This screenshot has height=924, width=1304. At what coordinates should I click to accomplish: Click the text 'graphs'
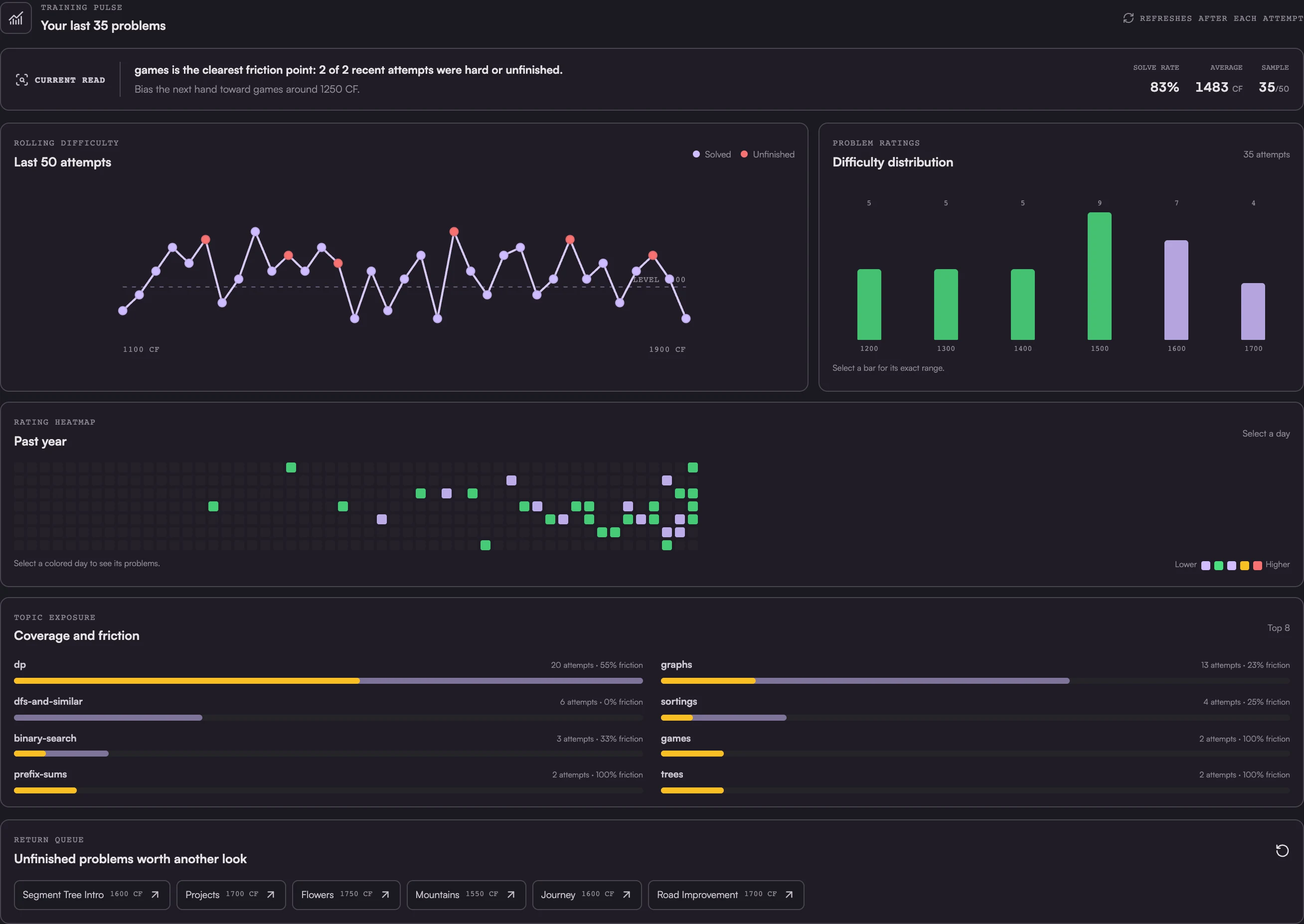pyautogui.click(x=676, y=664)
